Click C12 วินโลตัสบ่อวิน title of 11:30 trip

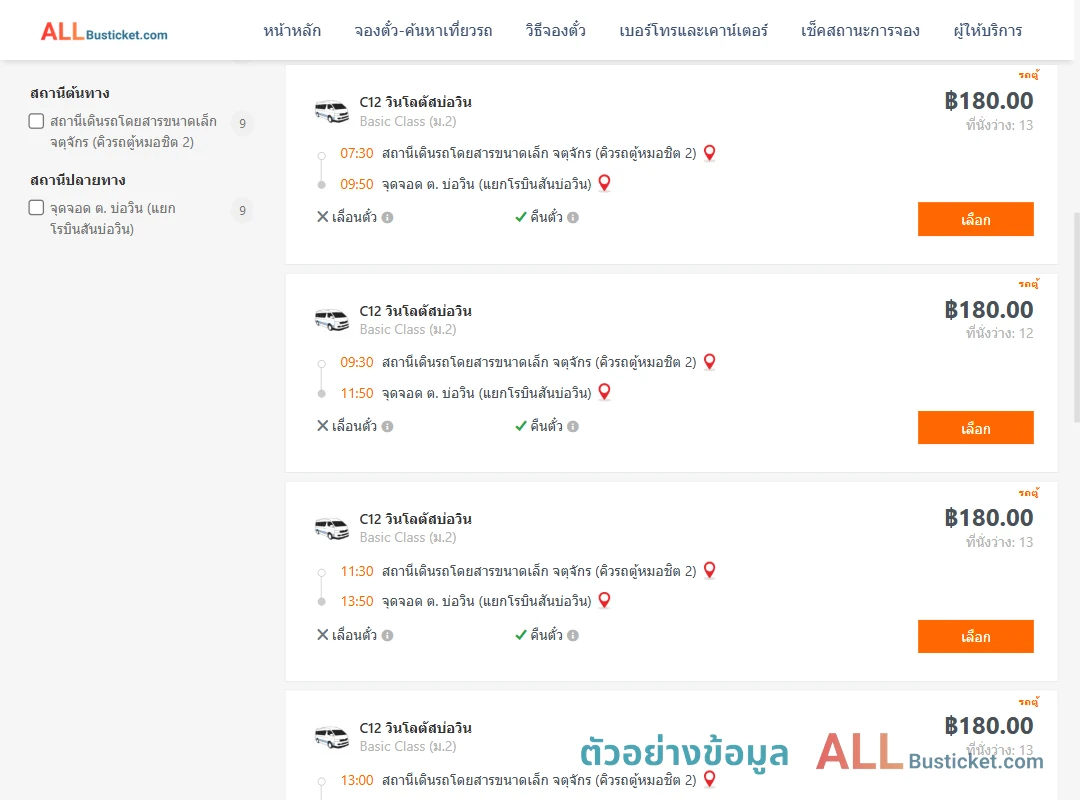coord(415,519)
